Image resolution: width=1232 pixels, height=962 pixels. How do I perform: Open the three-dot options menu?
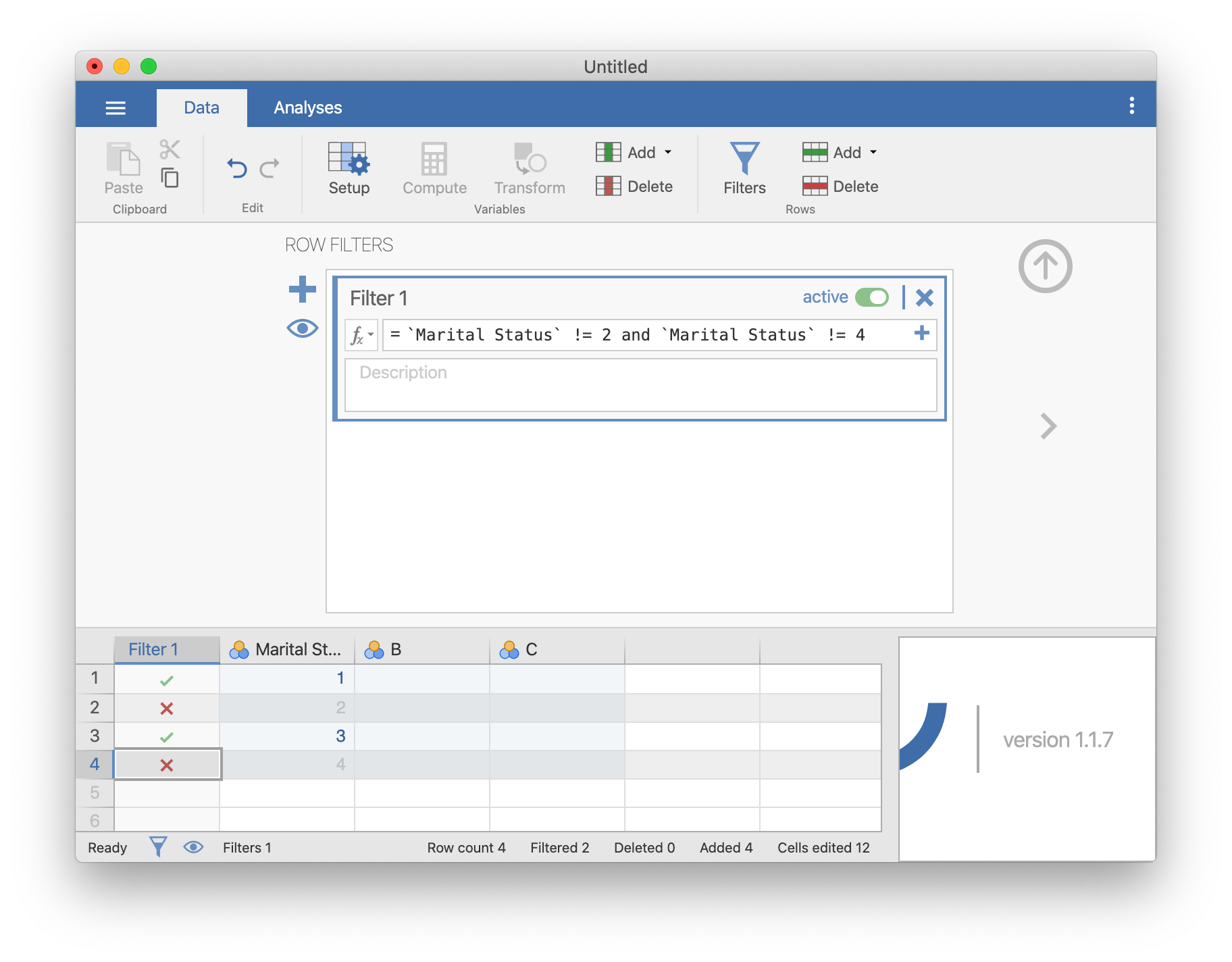1131,106
